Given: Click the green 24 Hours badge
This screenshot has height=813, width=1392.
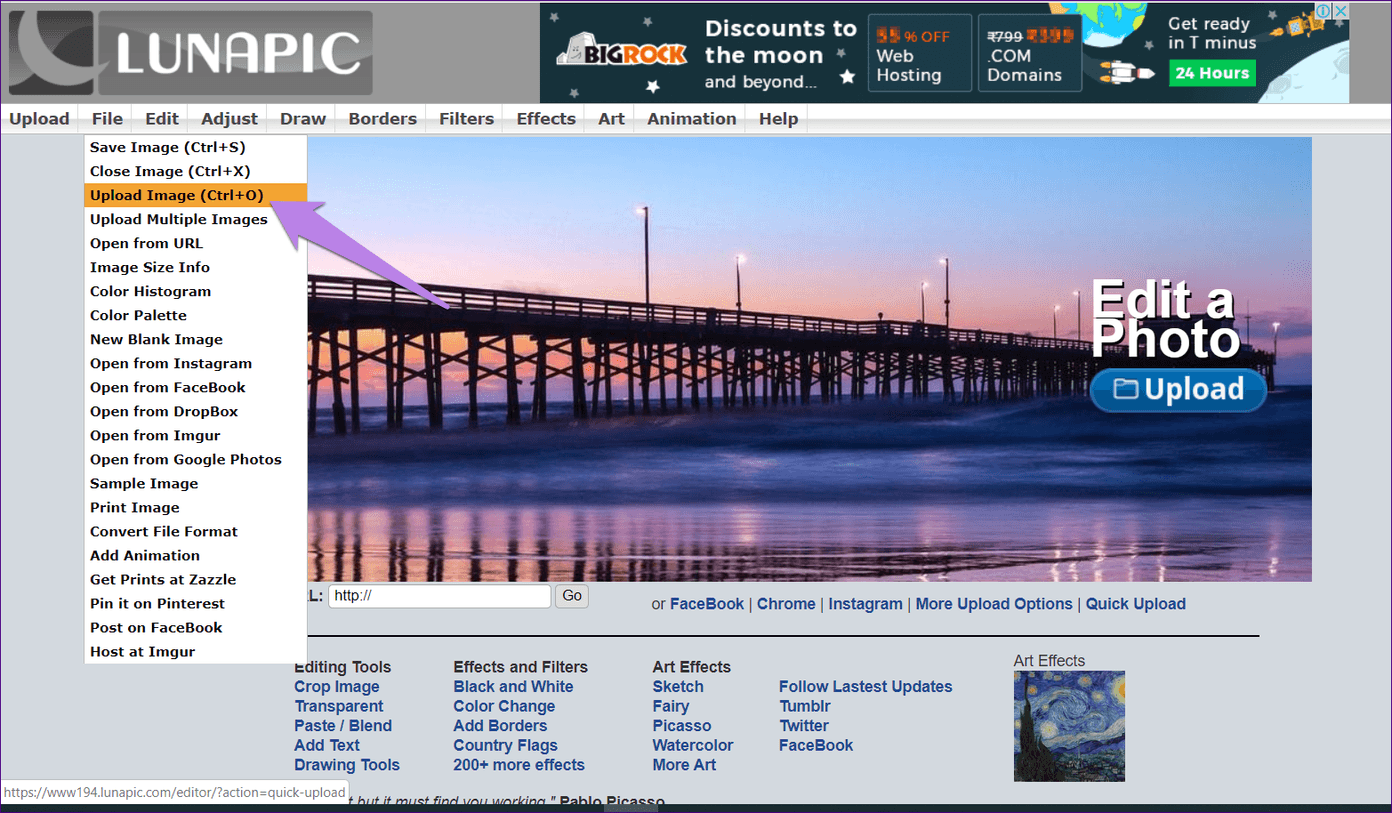Looking at the screenshot, I should 1212,73.
